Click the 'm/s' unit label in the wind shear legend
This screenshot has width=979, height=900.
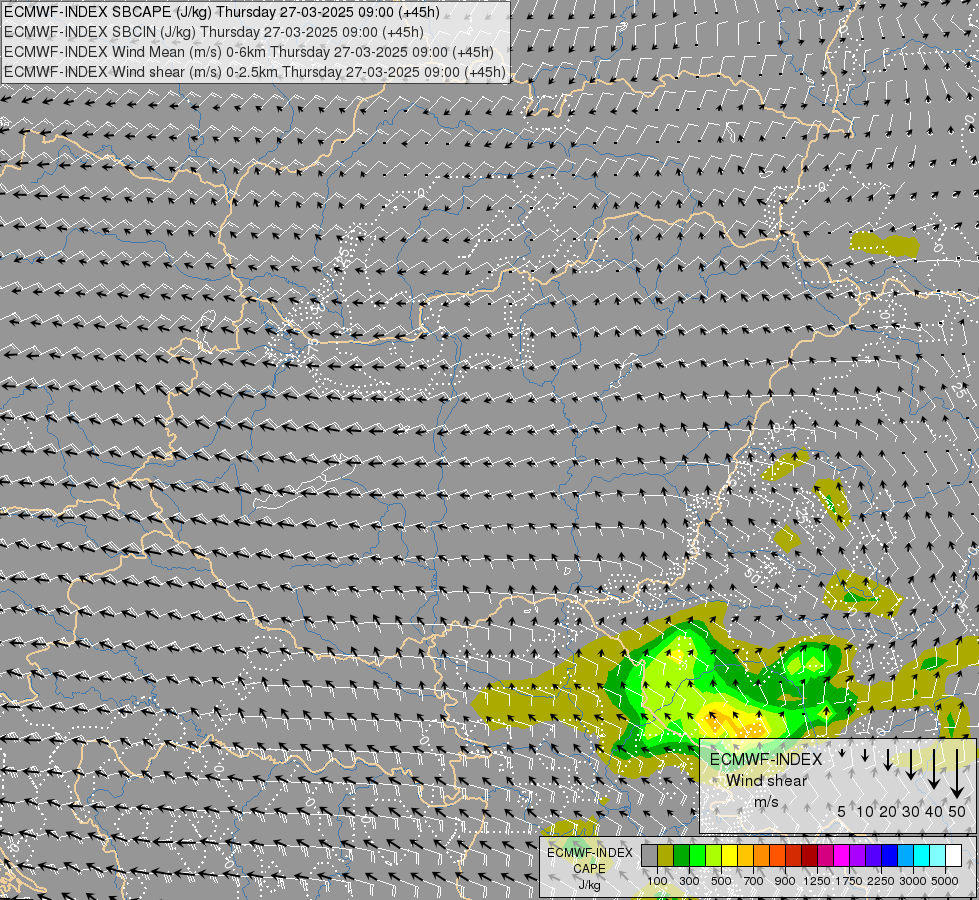[767, 802]
